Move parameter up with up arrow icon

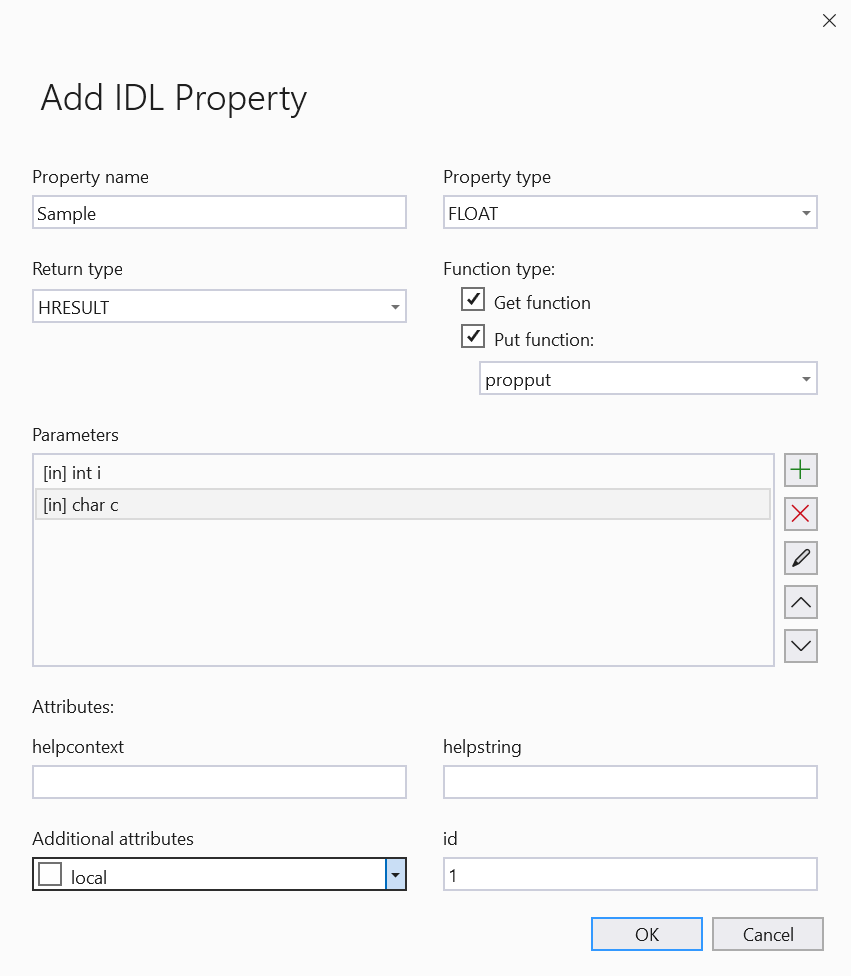801,602
